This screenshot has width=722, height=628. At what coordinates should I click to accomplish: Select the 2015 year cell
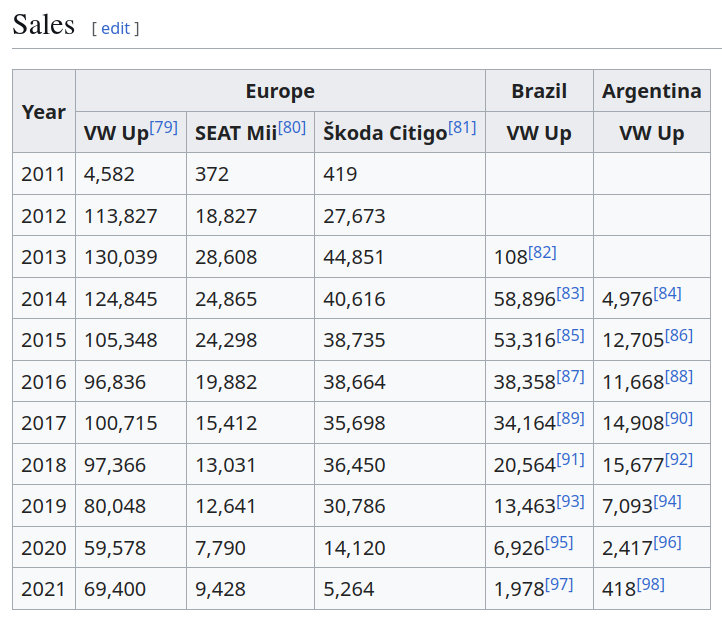pyautogui.click(x=44, y=339)
